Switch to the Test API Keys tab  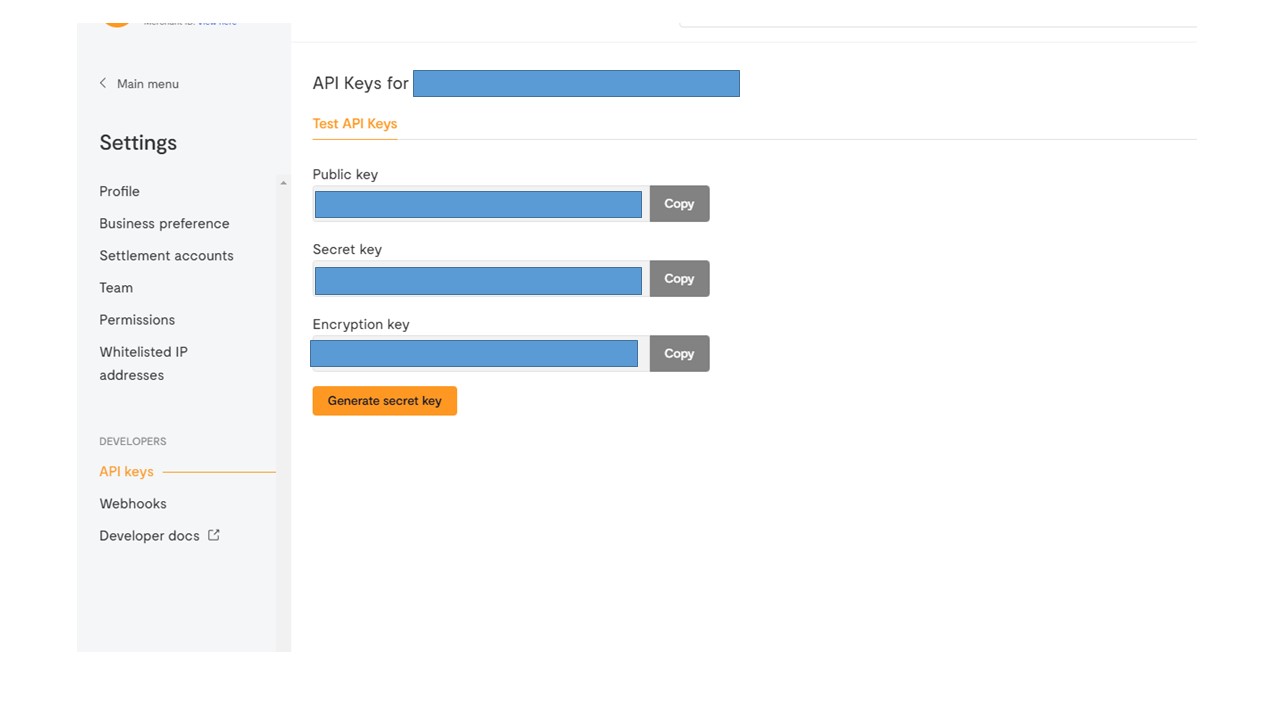click(355, 123)
